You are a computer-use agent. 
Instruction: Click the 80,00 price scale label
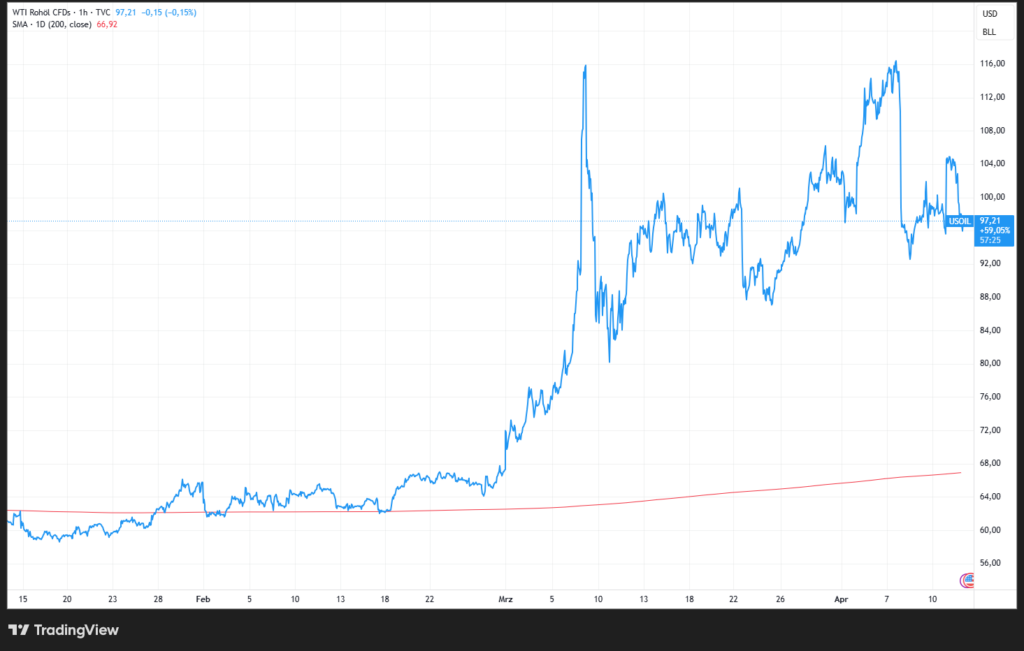point(992,363)
